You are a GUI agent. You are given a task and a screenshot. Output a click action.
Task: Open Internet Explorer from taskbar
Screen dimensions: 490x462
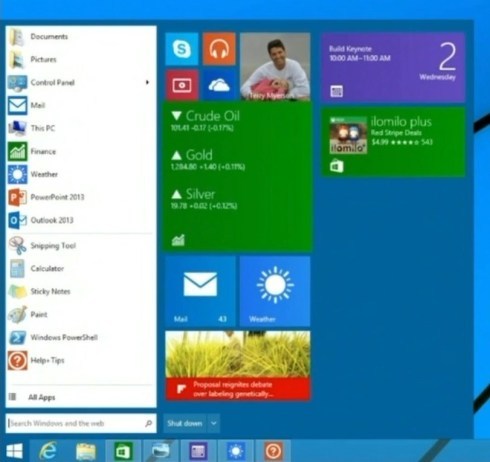(48, 451)
